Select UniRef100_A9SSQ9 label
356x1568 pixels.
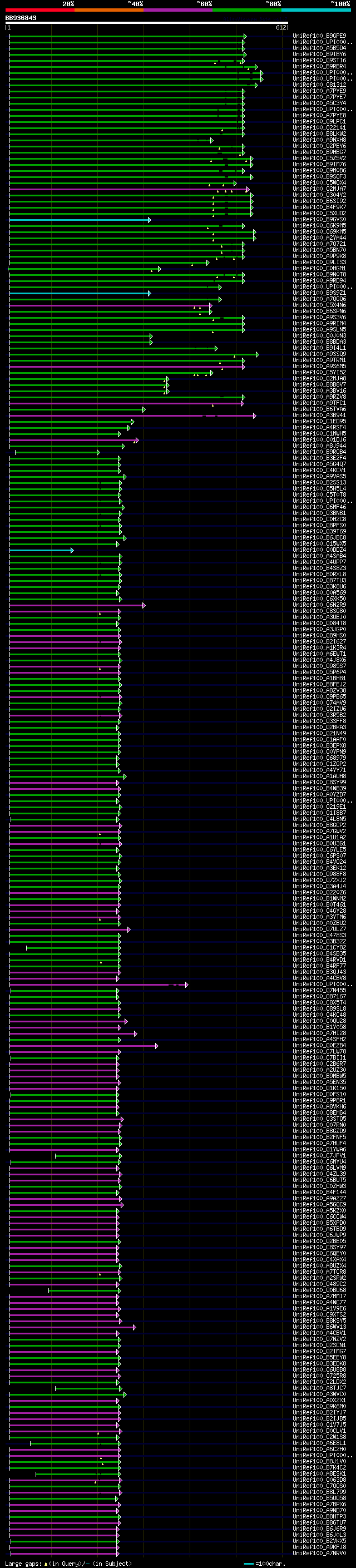(x=319, y=354)
